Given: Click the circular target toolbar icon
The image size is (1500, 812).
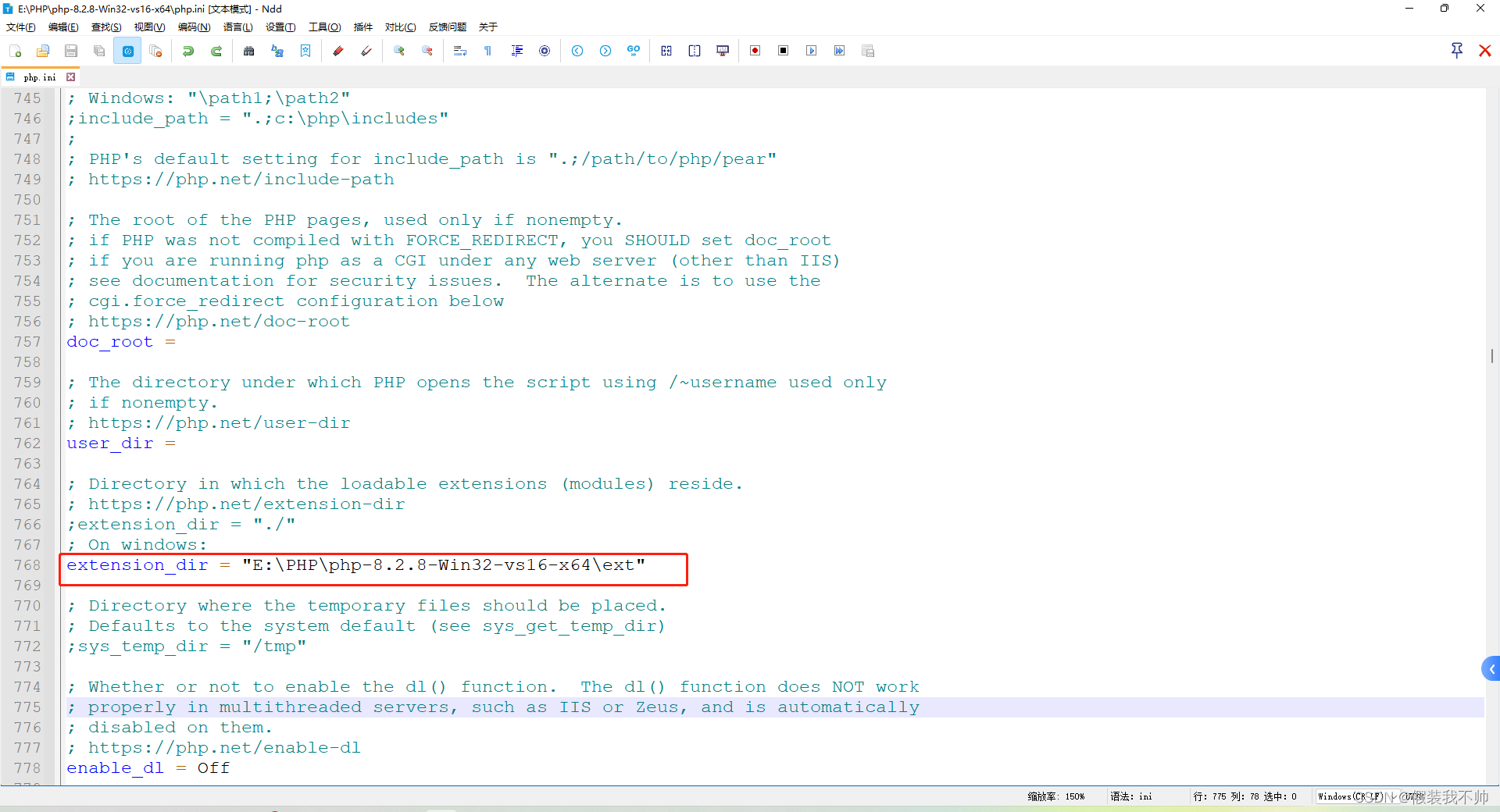Looking at the screenshot, I should pos(545,51).
